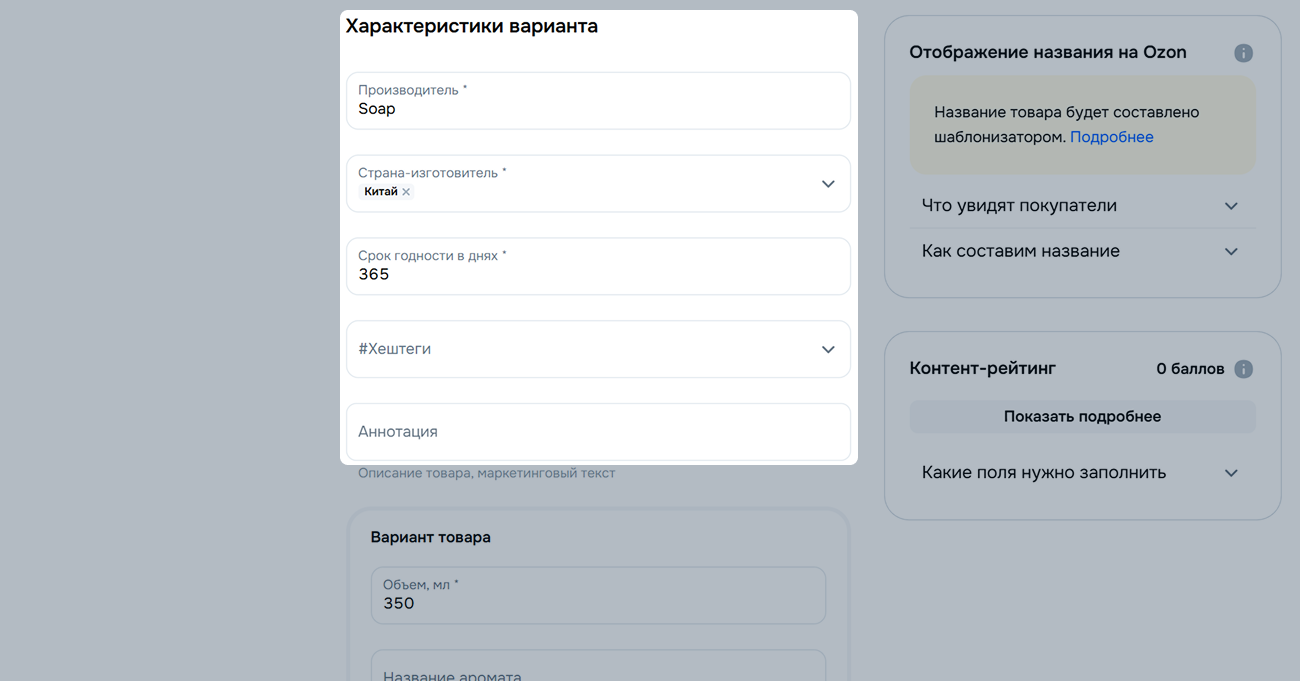Click the Название аромата field
1300x681 pixels.
tap(598, 670)
